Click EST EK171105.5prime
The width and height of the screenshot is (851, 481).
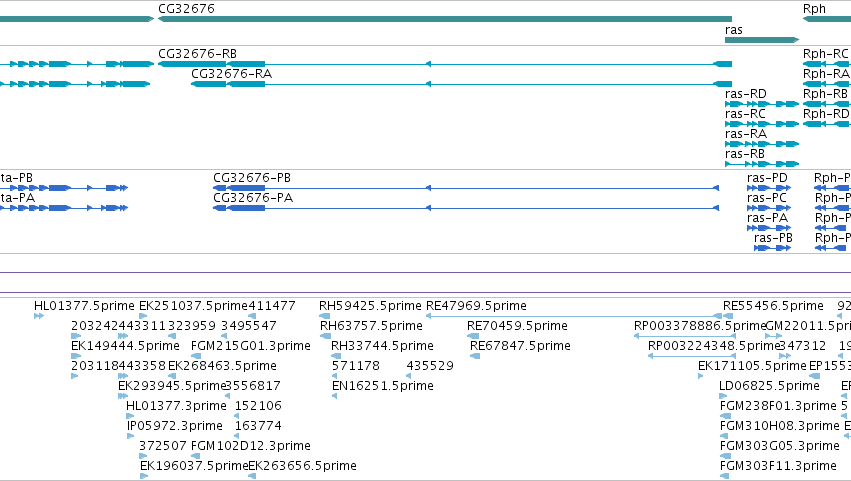(752, 366)
